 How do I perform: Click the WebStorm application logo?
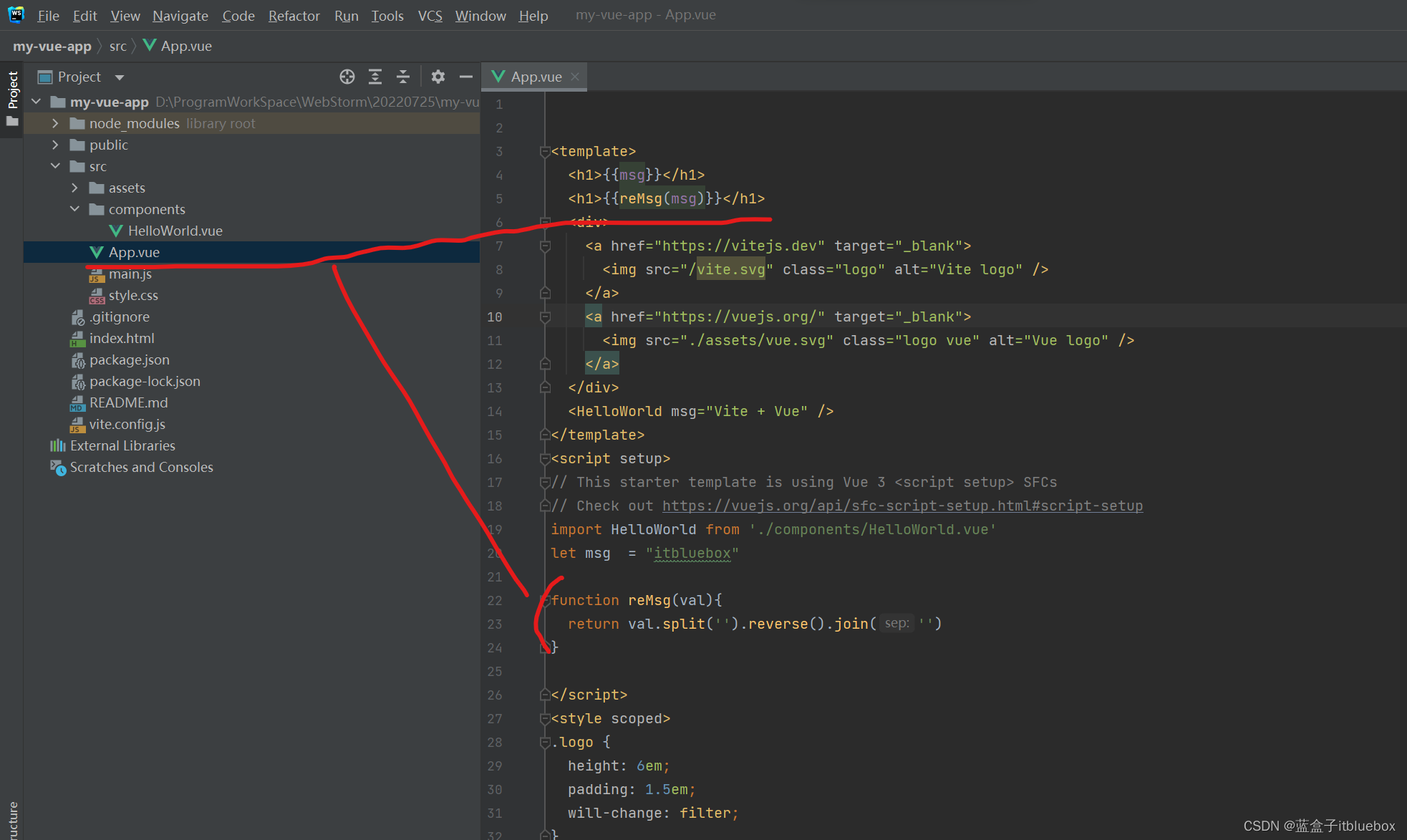coord(16,14)
